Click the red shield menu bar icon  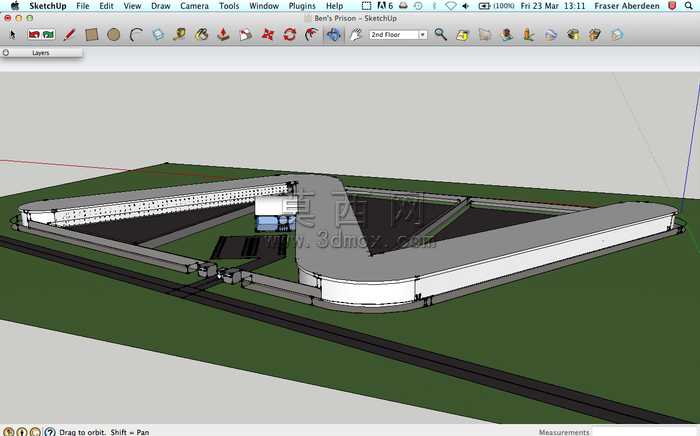tap(672, 6)
